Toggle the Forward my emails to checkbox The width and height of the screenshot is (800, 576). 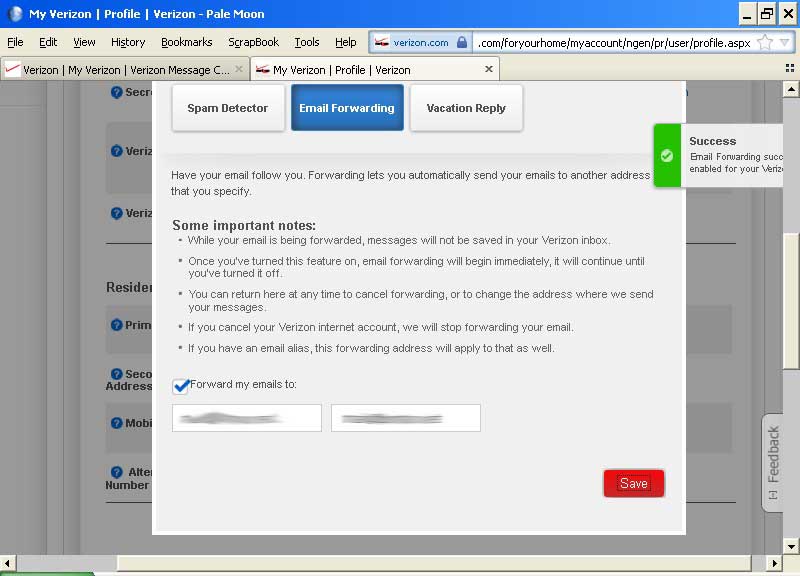181,386
